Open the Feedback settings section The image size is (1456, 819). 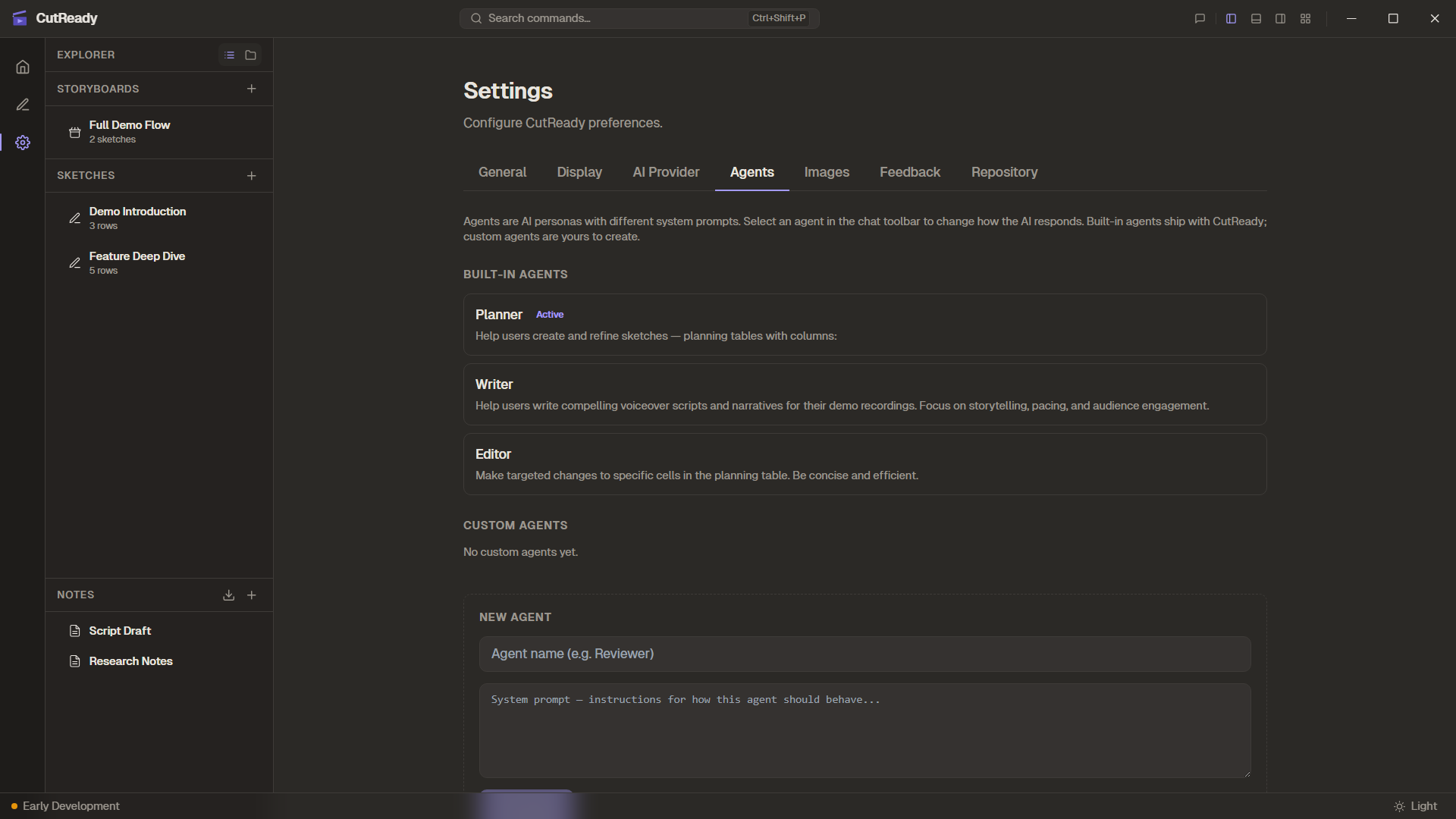tap(910, 172)
